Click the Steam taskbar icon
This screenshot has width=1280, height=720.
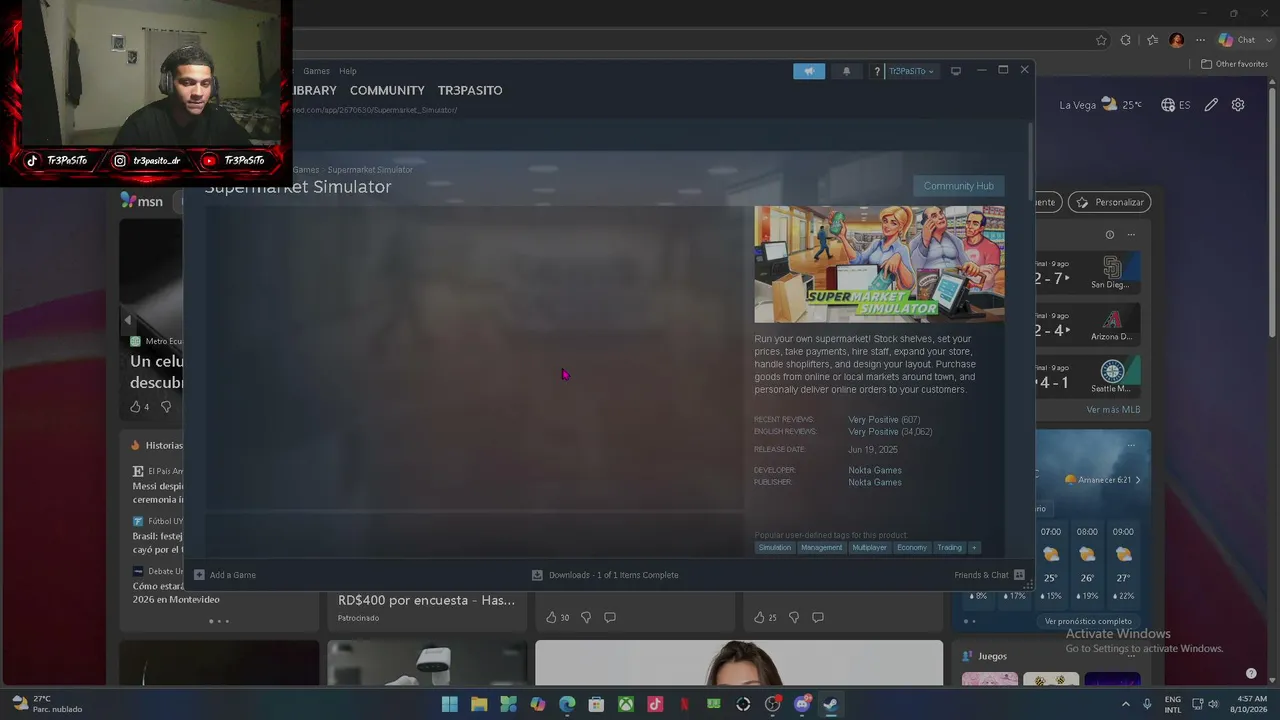coord(830,704)
